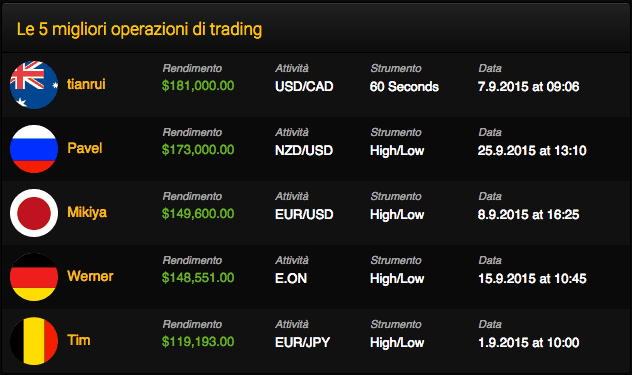The image size is (632, 375).
Task: Click the $173,000.00 return amount
Action: 198,150
